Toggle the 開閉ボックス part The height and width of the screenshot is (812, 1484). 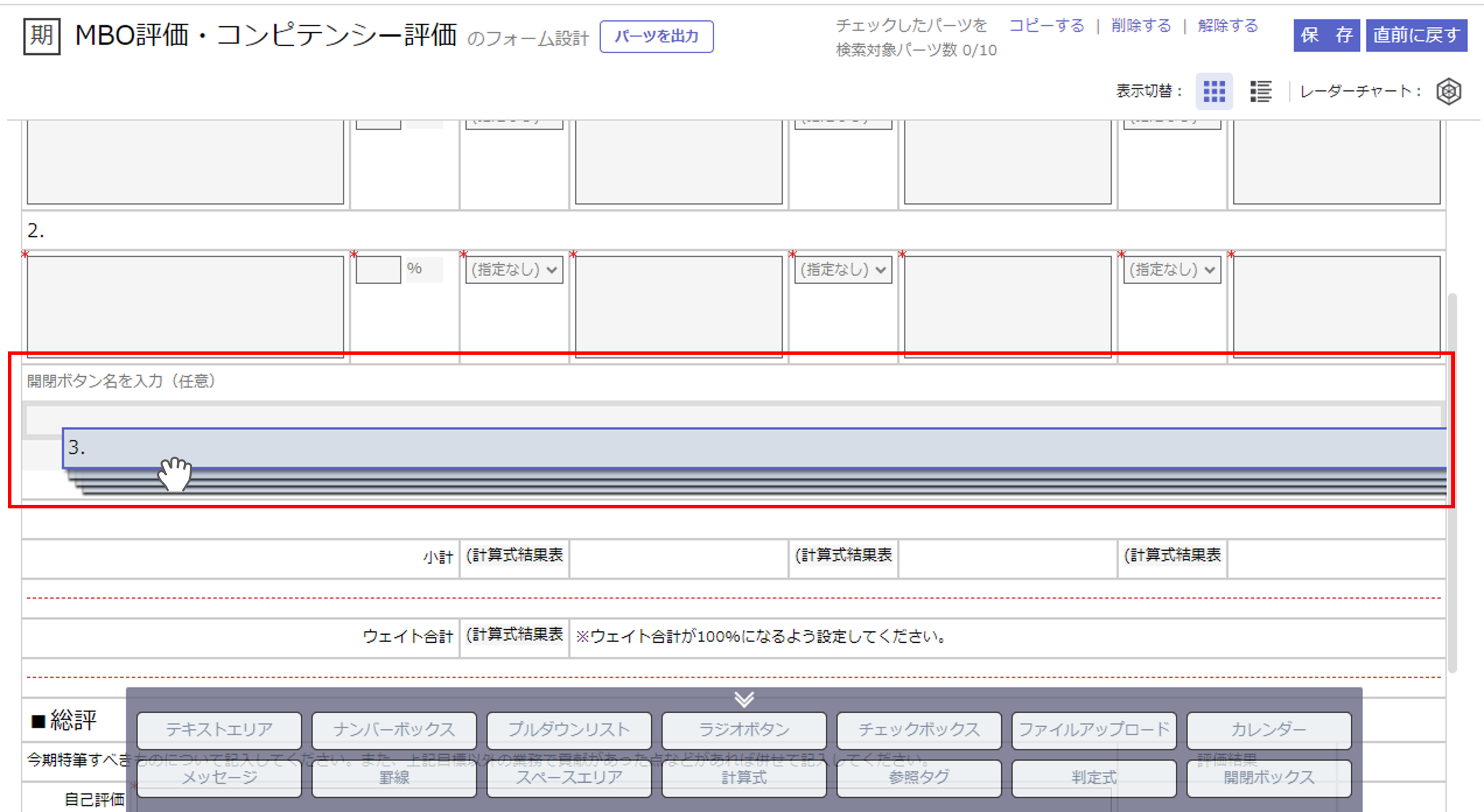pyautogui.click(x=1268, y=778)
